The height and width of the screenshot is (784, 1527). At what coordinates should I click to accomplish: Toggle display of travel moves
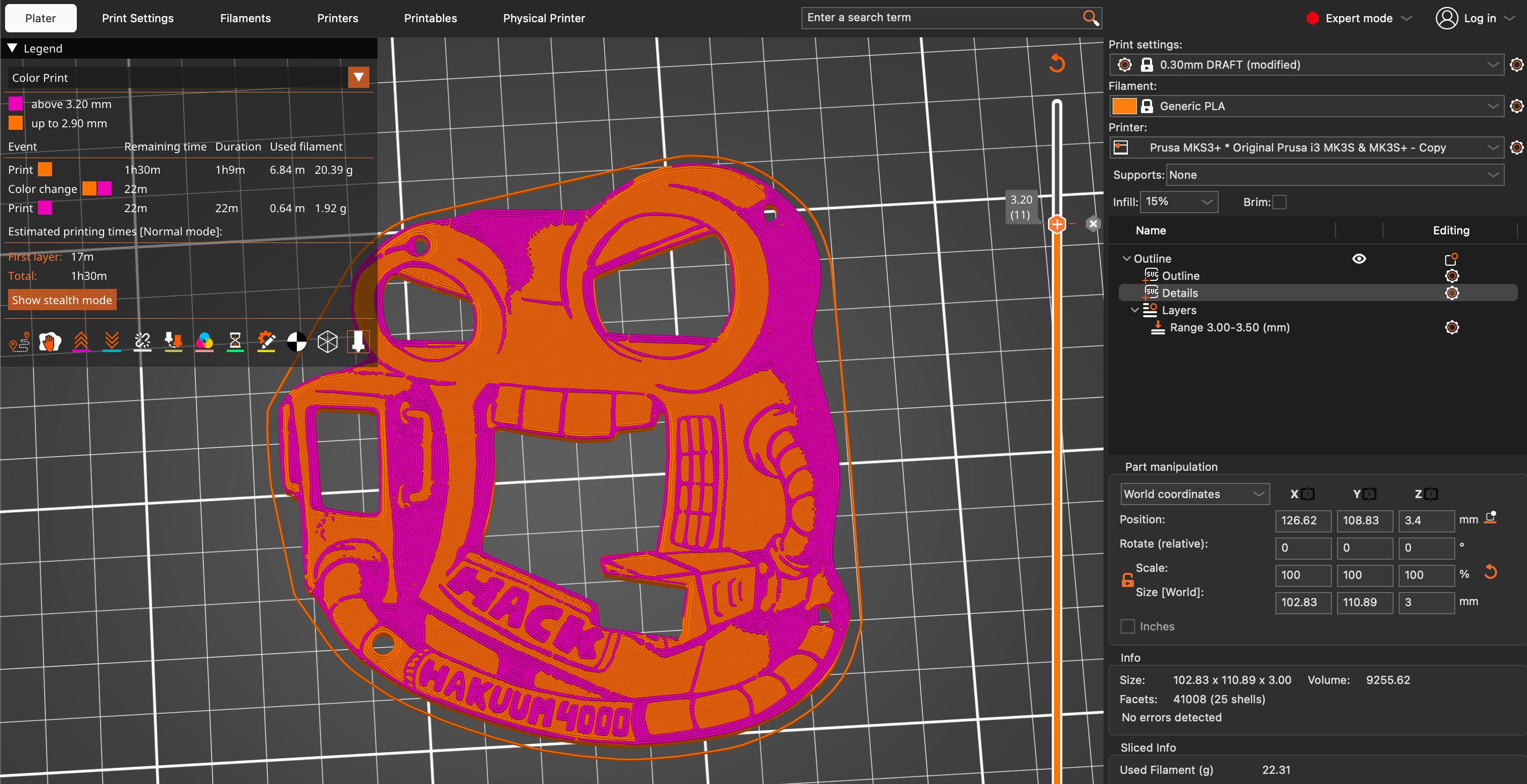point(19,342)
